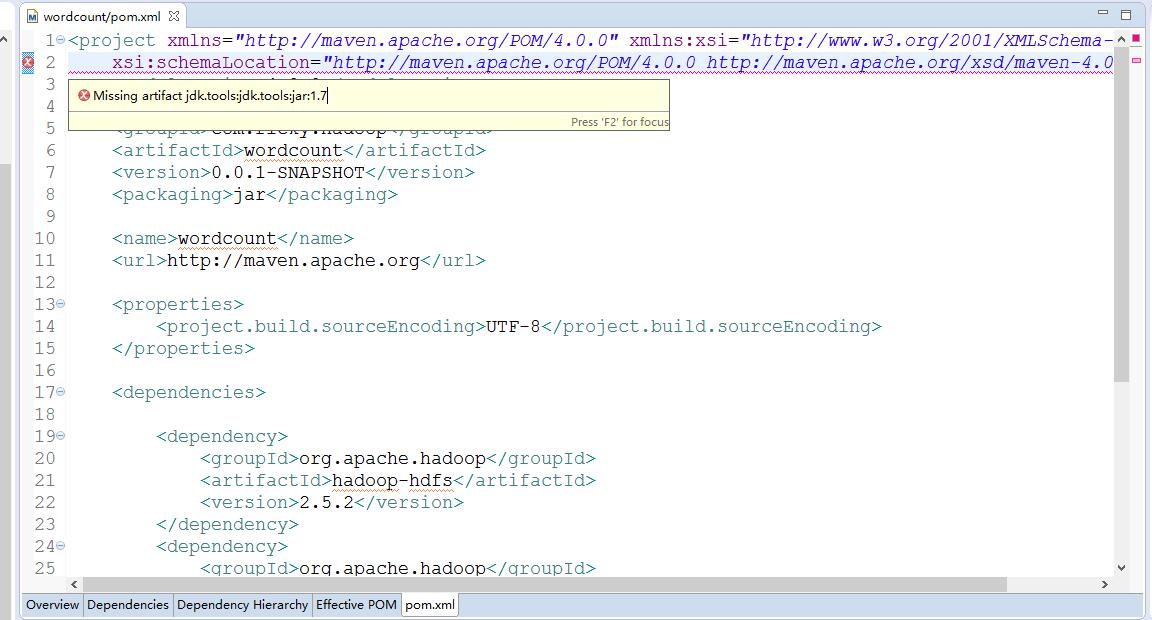Show the Effective POM tab
Viewport: 1152px width, 620px height.
click(x=356, y=605)
